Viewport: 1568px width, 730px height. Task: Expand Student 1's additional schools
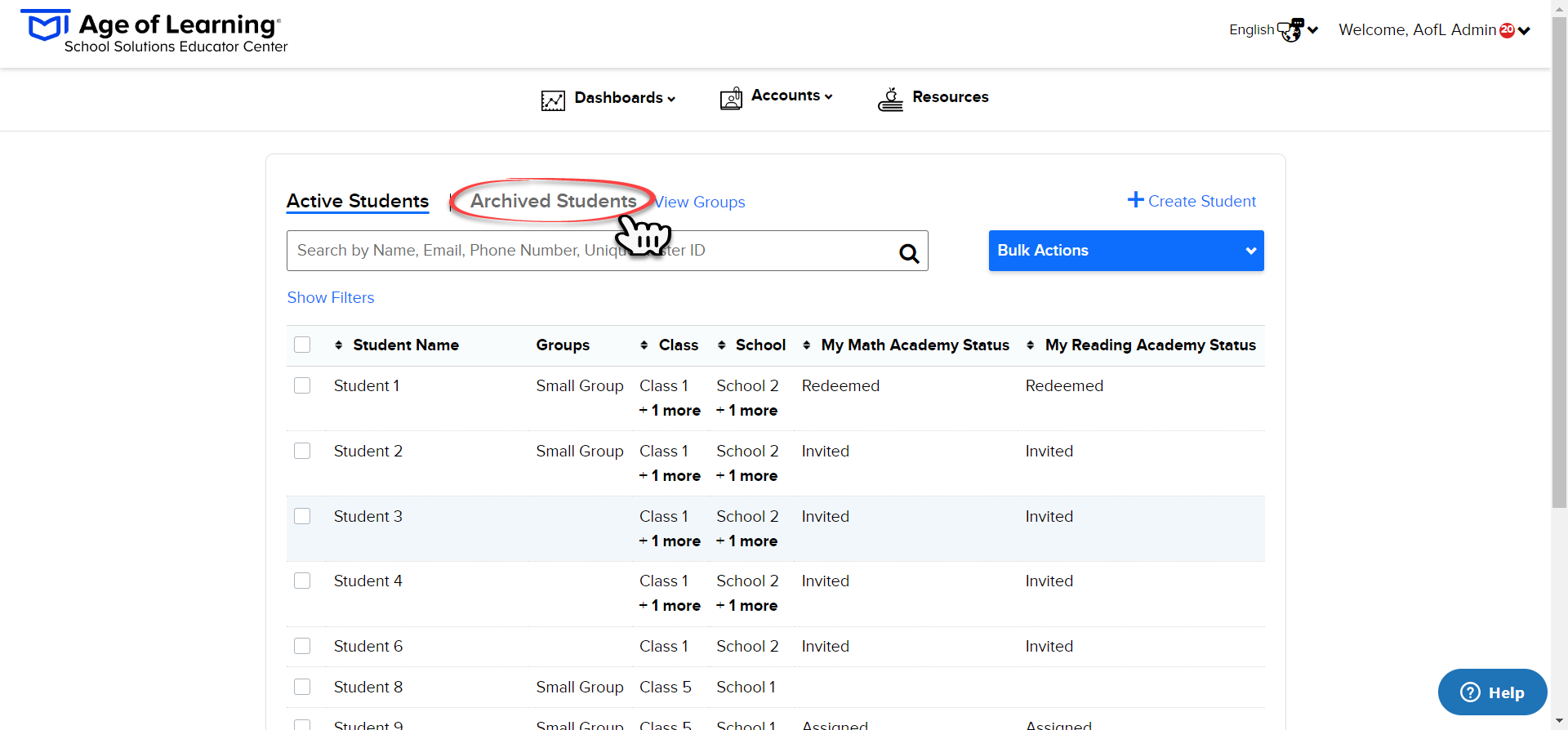click(x=746, y=411)
